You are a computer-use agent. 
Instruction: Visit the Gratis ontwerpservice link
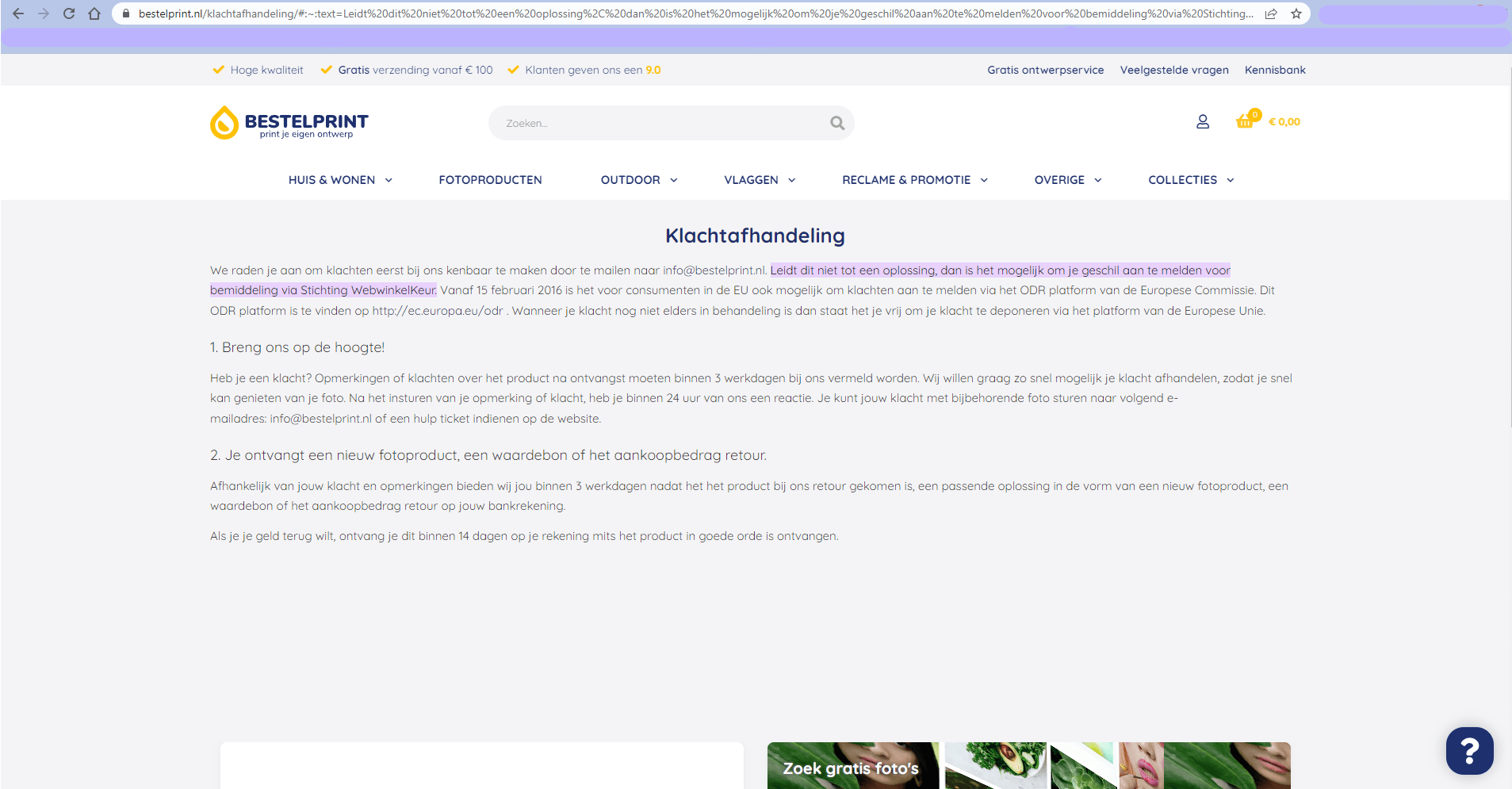(1045, 70)
